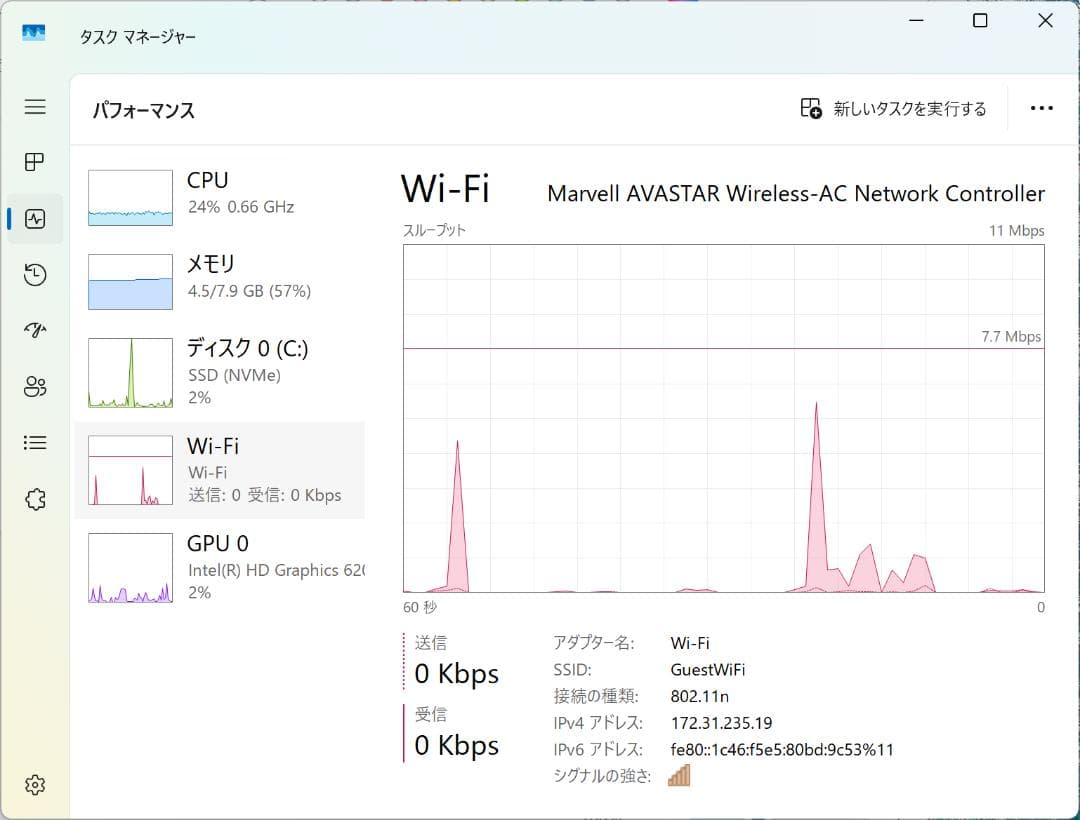
Task: Open Task Manager settings gear
Action: (x=35, y=785)
